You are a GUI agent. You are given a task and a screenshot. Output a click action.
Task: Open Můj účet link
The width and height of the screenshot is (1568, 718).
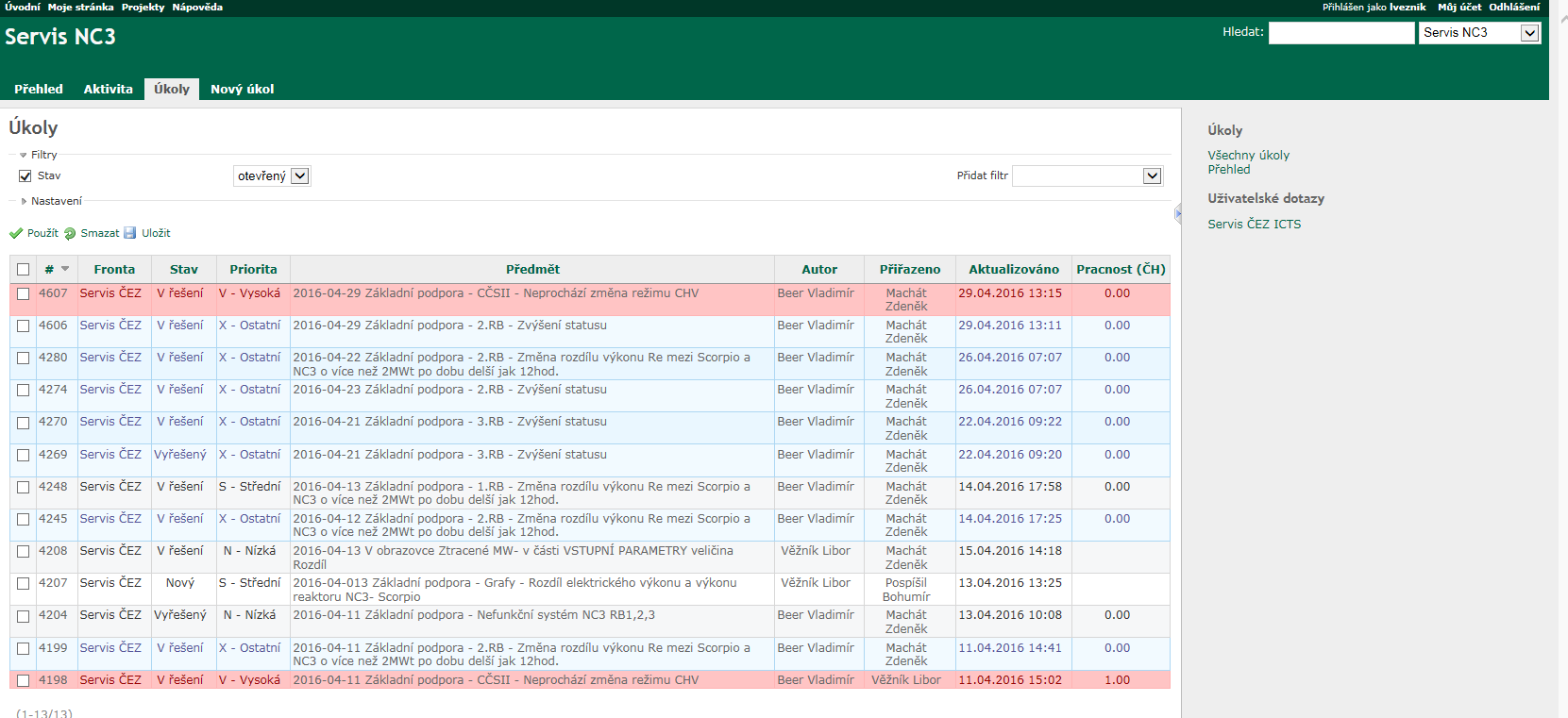pyautogui.click(x=1459, y=7)
